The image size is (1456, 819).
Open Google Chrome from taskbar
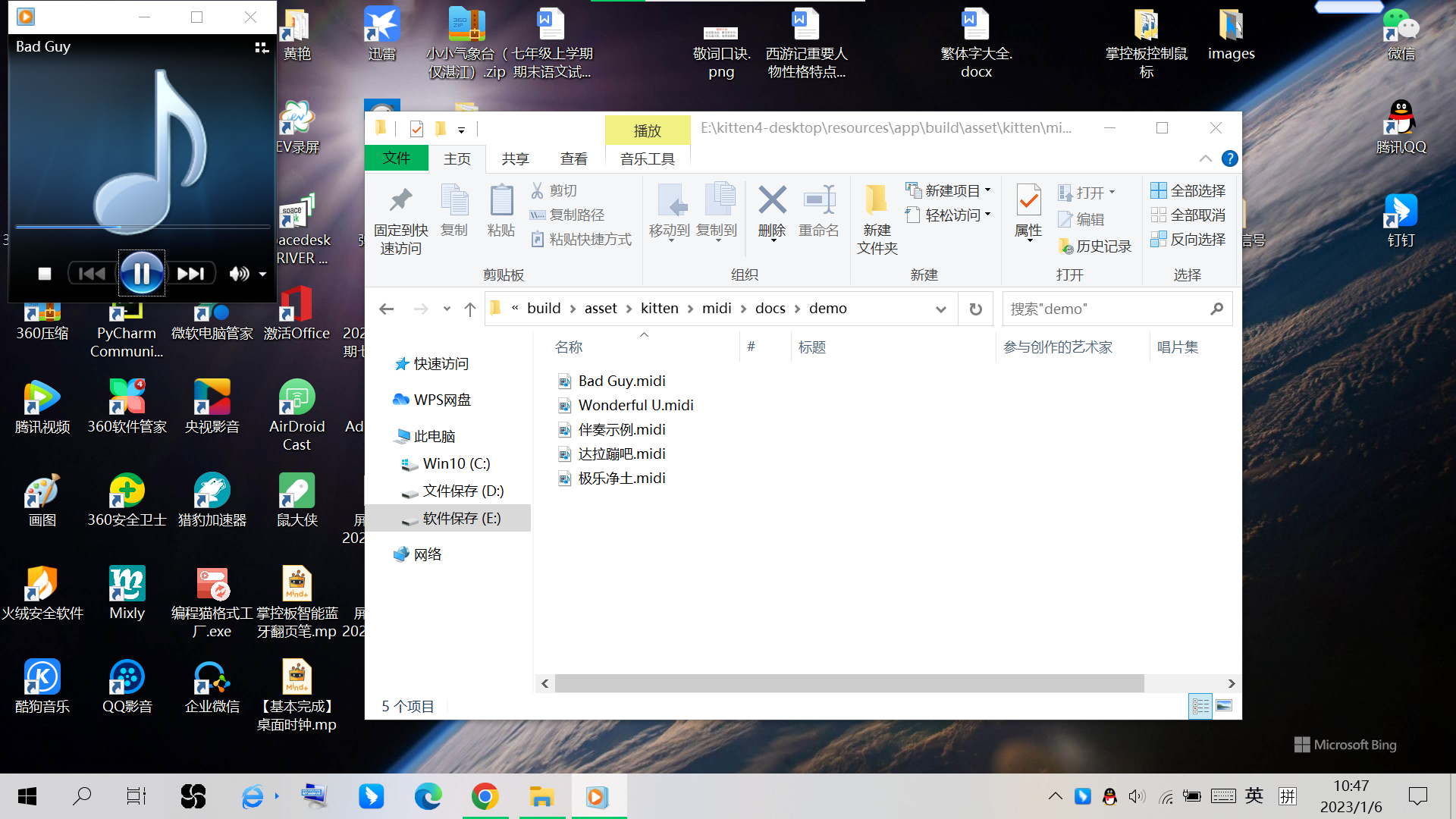(x=485, y=796)
